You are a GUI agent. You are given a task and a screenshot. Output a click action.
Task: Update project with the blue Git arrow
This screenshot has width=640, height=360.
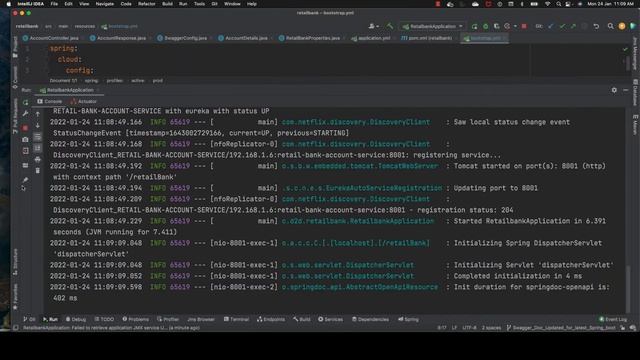pyautogui.click(x=551, y=26)
